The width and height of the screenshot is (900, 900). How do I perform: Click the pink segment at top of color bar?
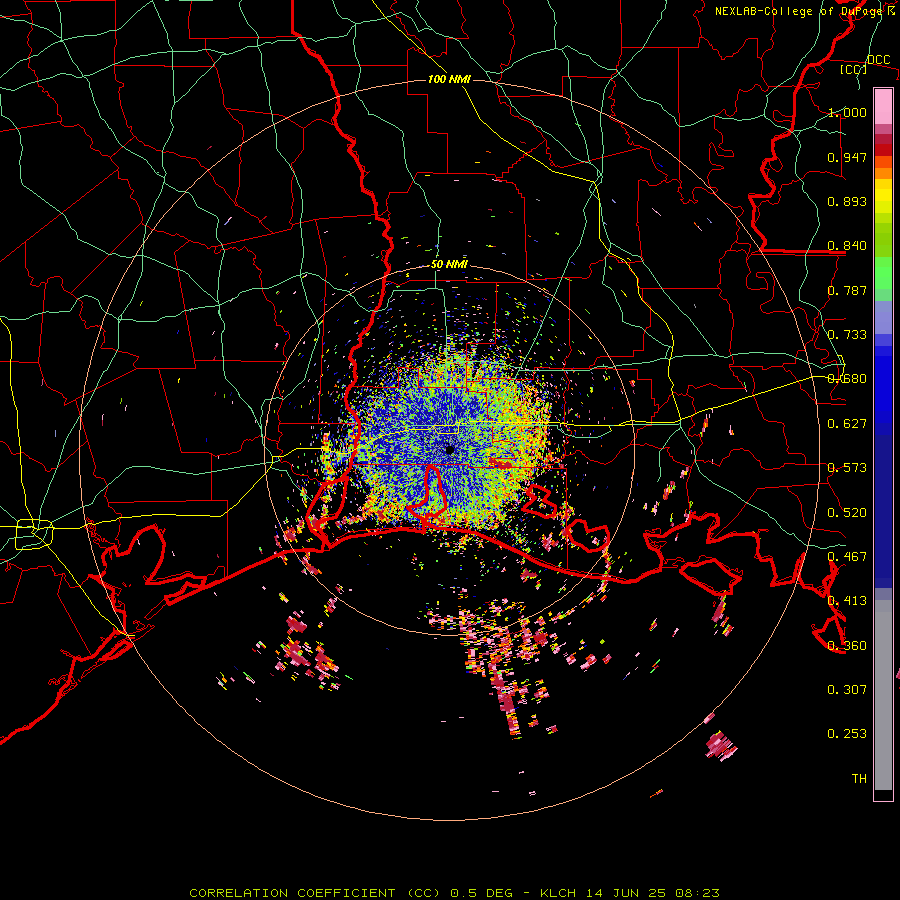pos(883,107)
